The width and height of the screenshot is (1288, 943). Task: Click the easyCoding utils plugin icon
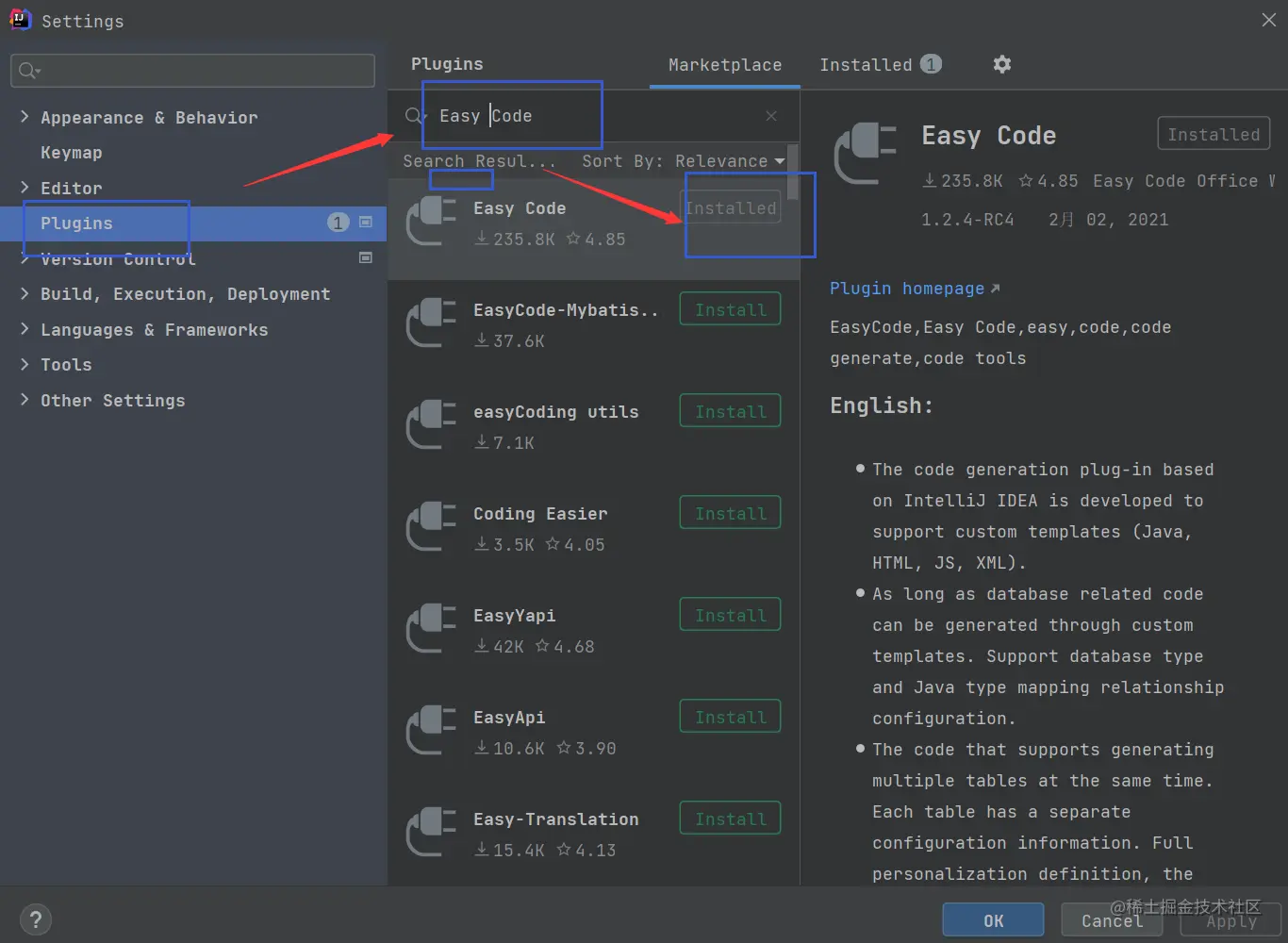click(x=432, y=426)
